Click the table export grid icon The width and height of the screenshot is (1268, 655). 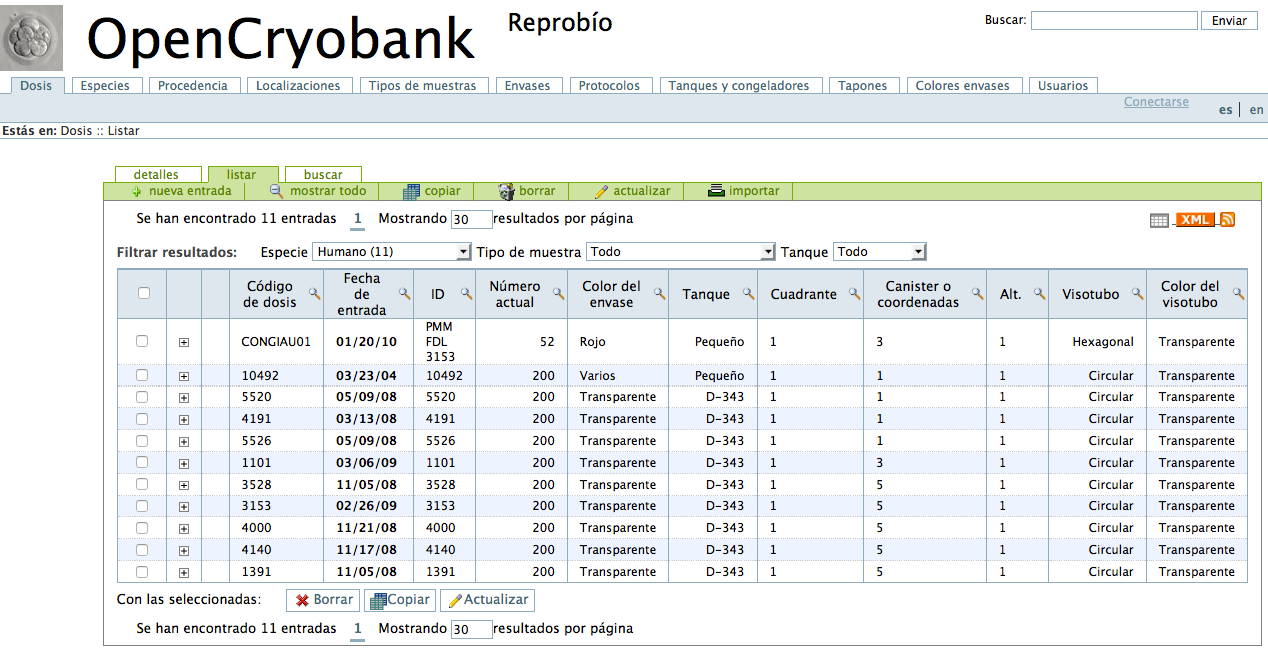pos(1166,218)
